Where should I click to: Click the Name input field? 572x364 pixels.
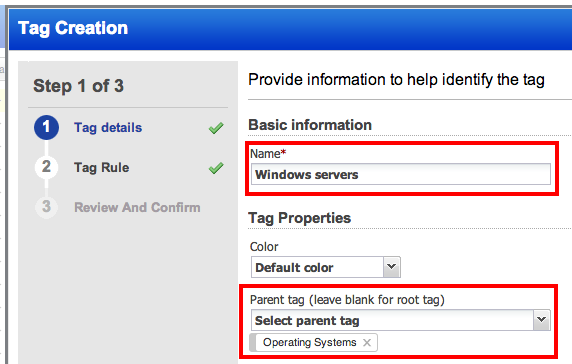click(x=401, y=174)
